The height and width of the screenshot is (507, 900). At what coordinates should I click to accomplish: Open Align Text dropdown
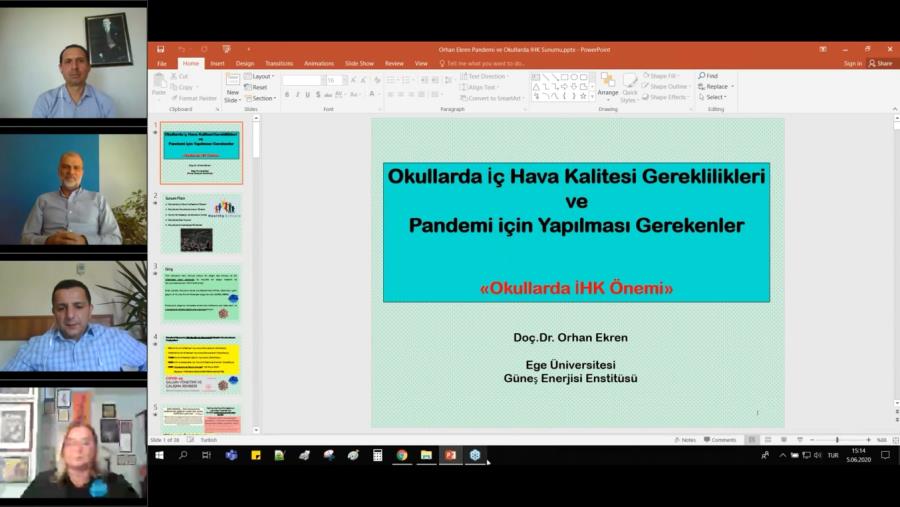point(480,87)
